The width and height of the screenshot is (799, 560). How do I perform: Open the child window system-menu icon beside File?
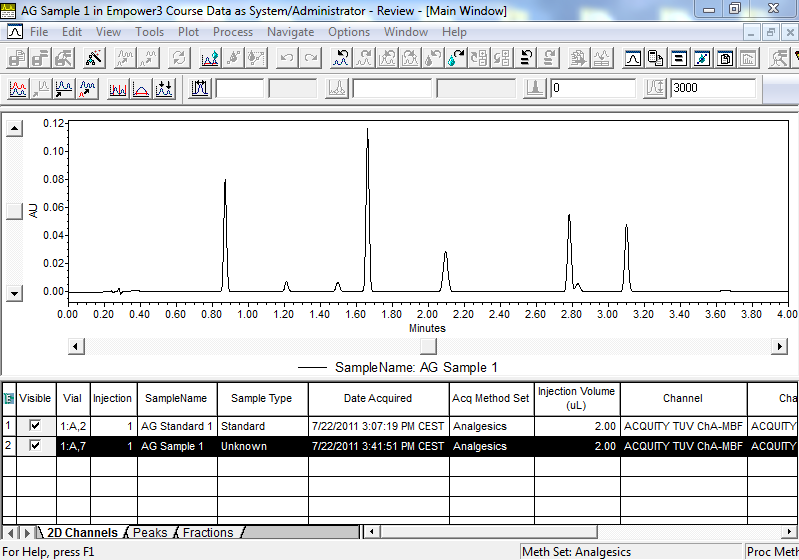pos(14,32)
